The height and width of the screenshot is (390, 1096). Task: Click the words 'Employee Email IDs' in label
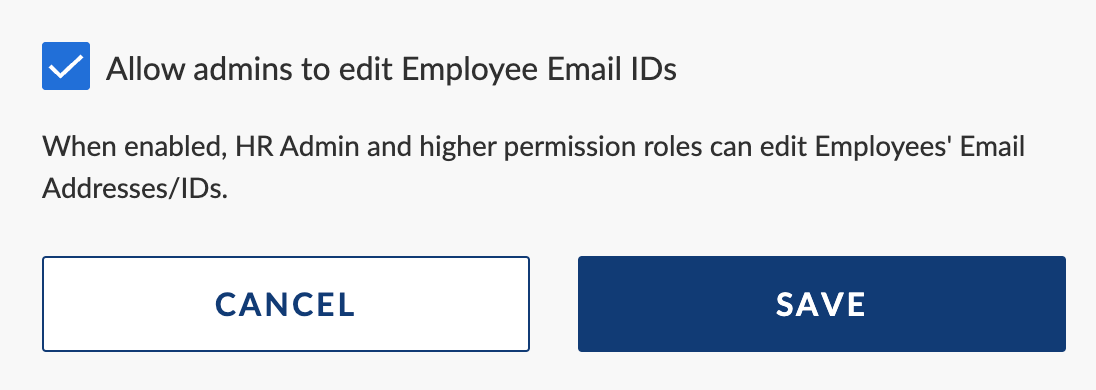(540, 69)
